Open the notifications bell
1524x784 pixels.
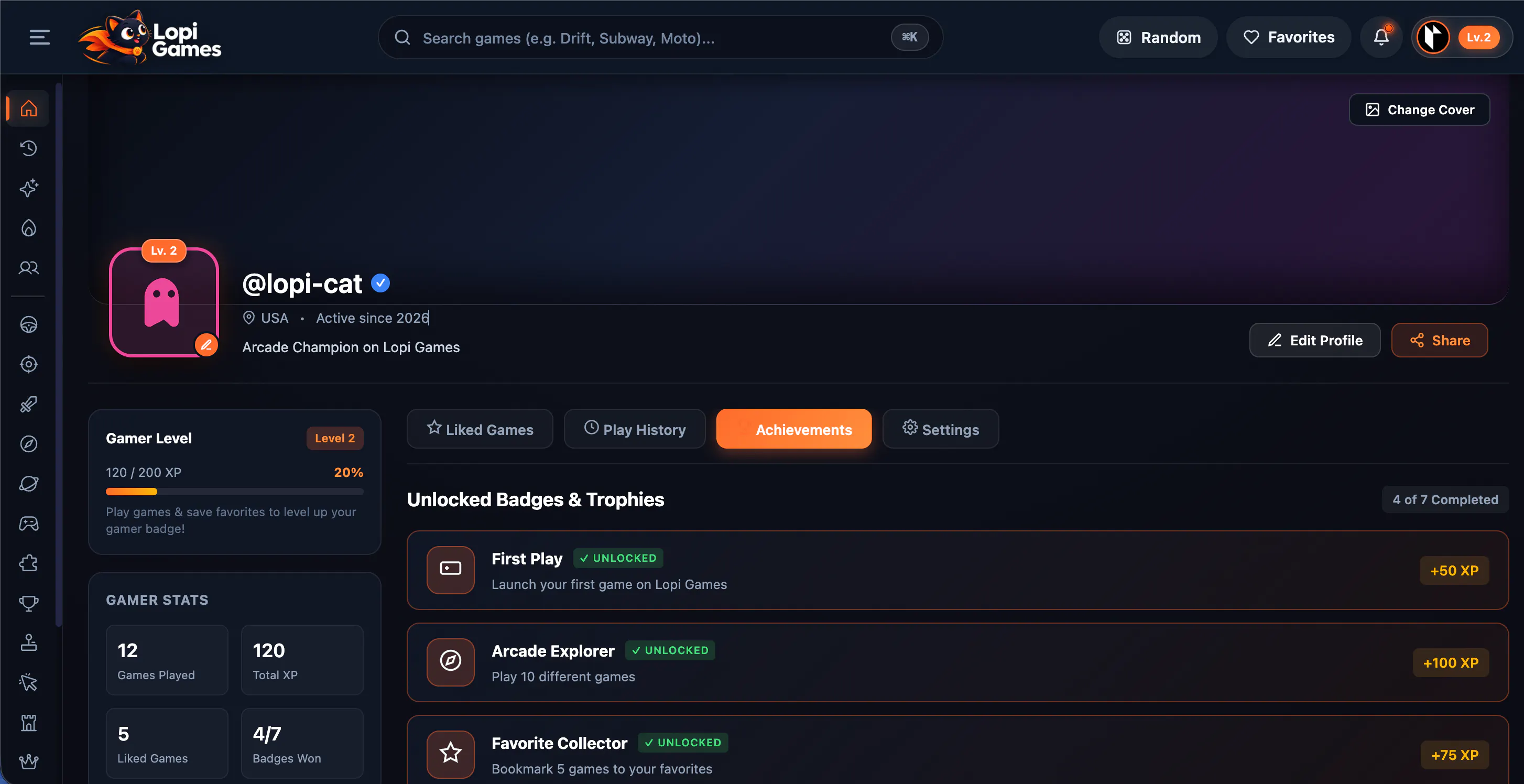1381,37
